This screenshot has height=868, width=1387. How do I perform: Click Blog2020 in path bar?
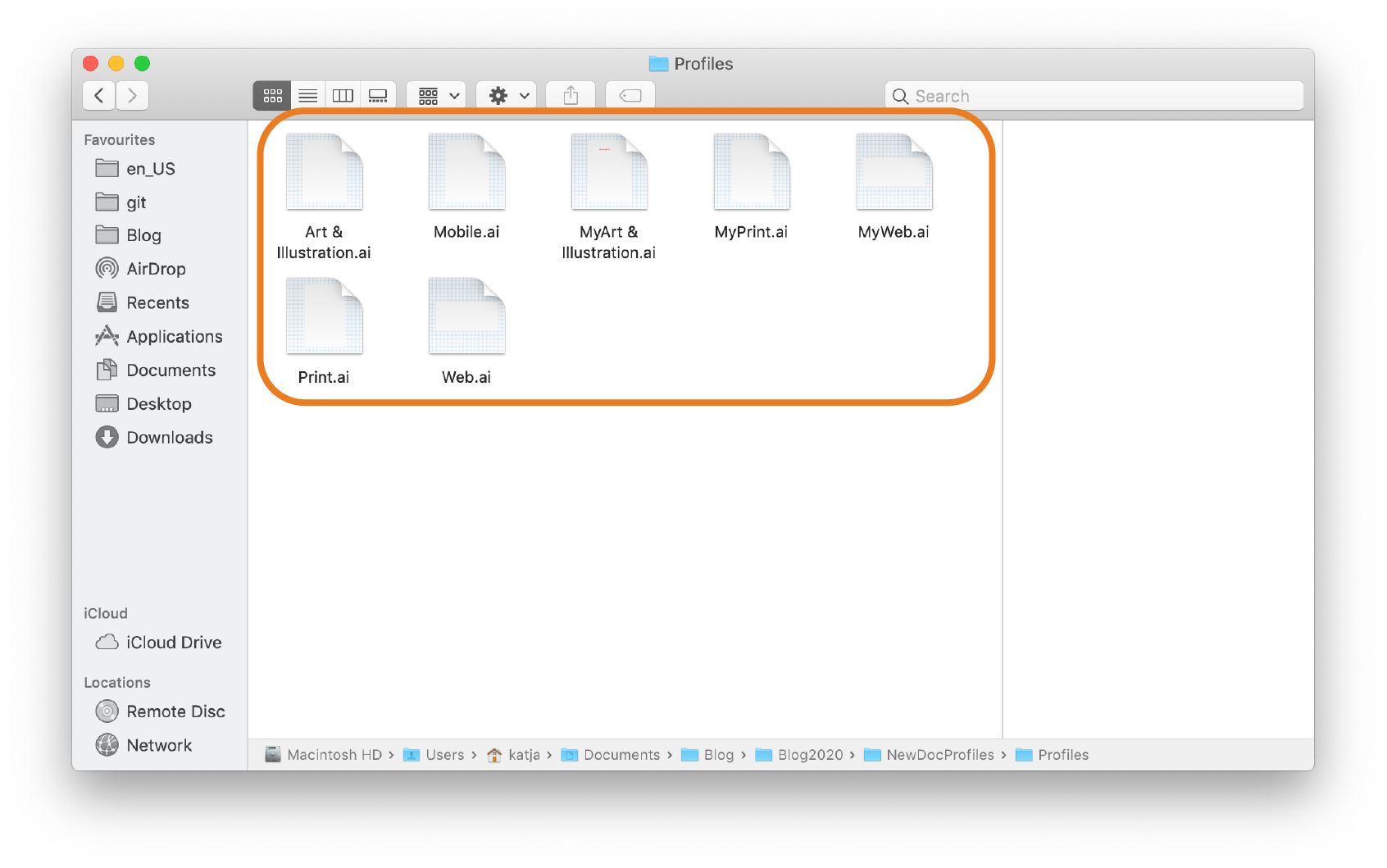(x=799, y=754)
